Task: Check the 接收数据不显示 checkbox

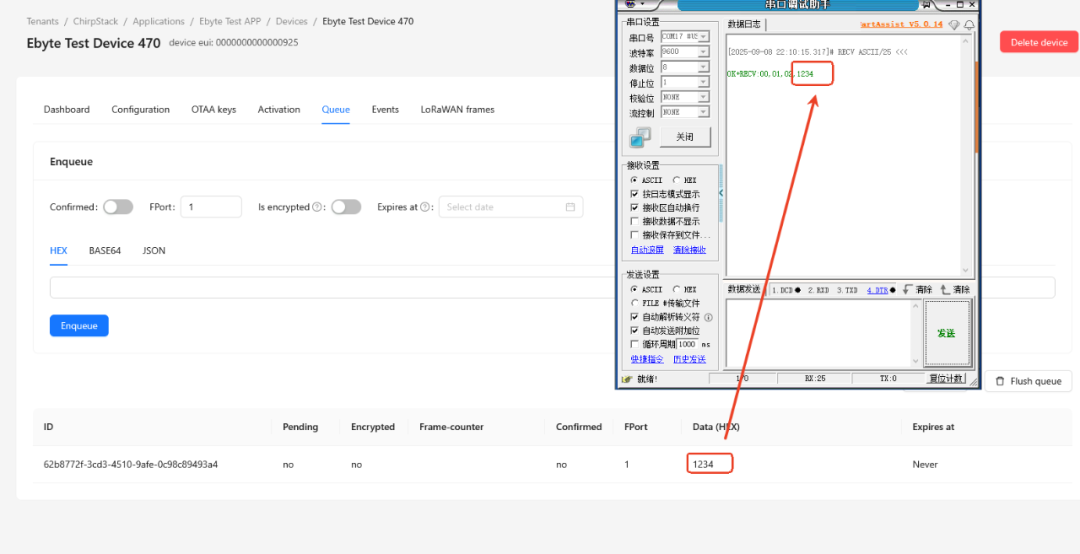Action: pyautogui.click(x=634, y=221)
